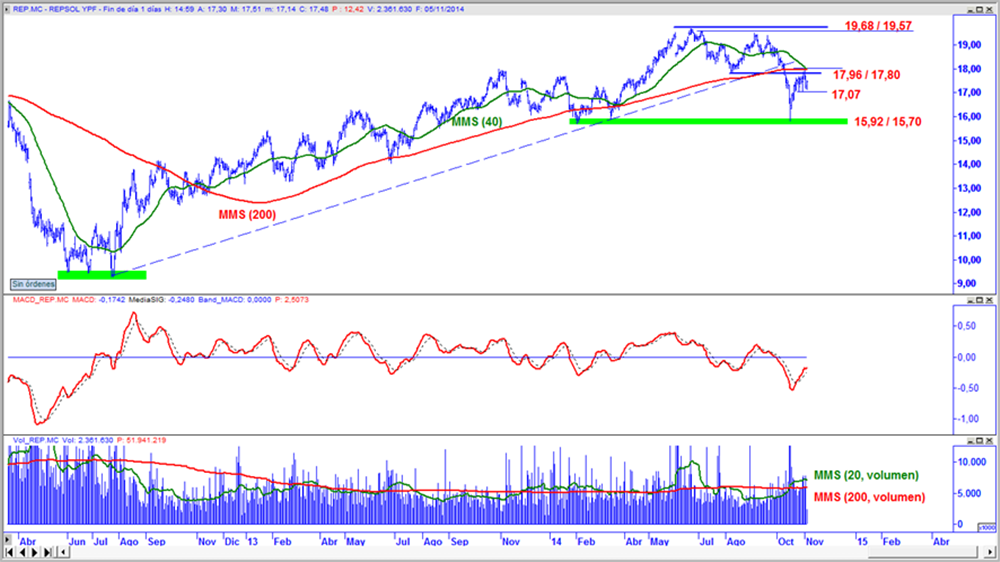Click the 'Sin órdenes' button

coord(33,284)
